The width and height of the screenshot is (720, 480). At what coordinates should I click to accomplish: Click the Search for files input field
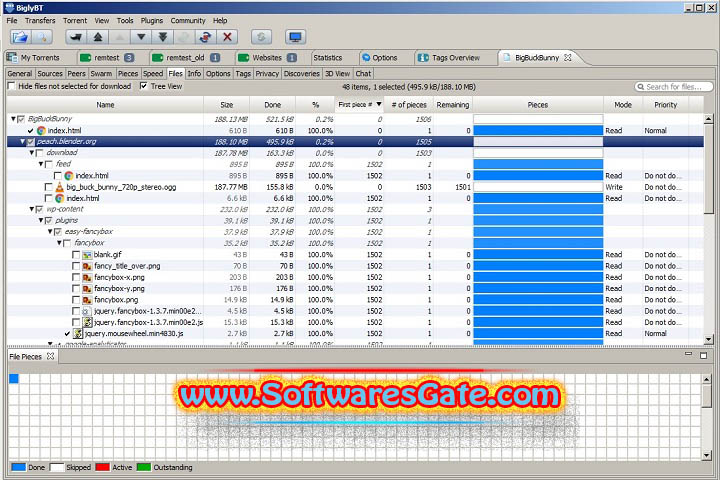pos(674,87)
